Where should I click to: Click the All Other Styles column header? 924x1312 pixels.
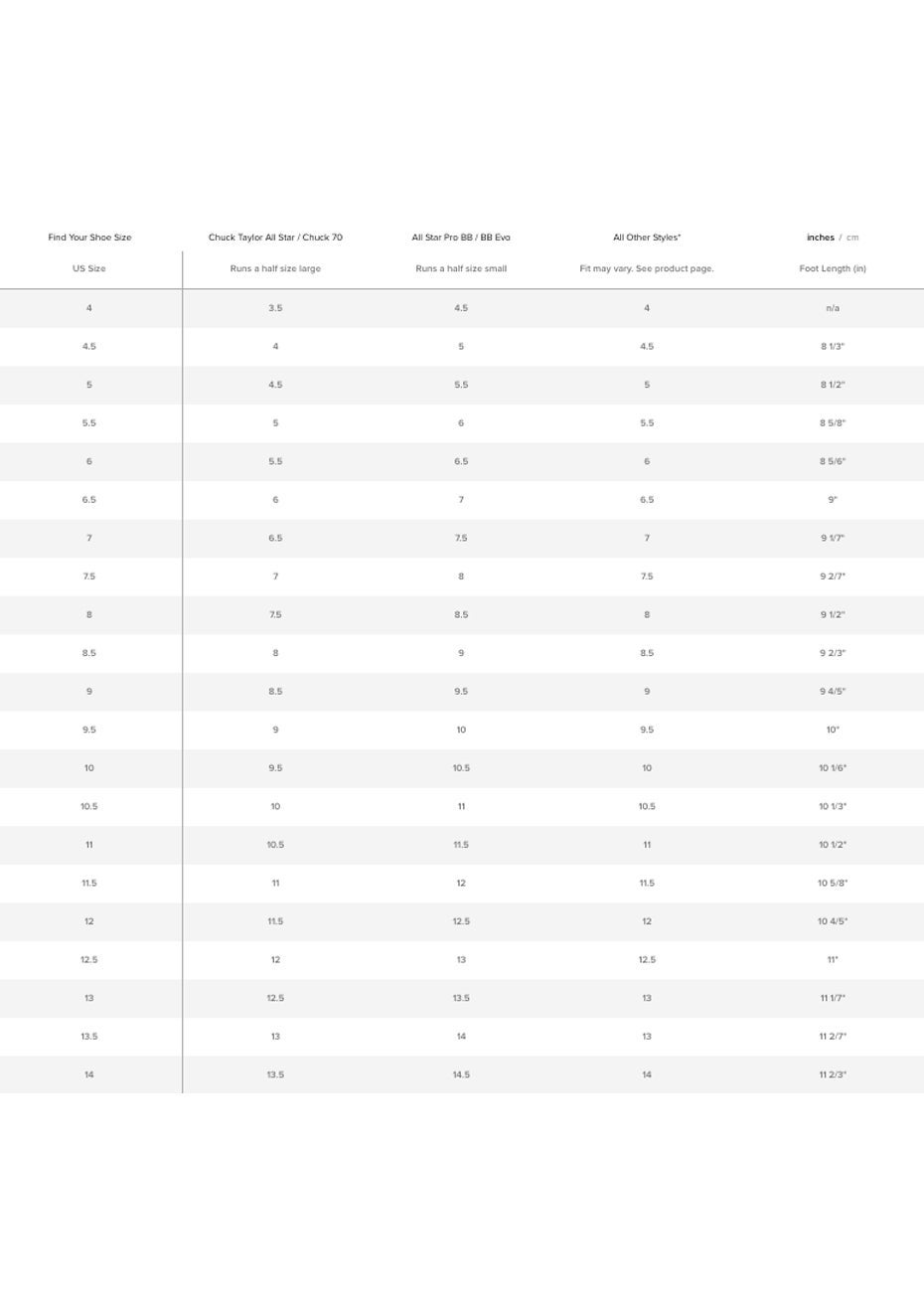[x=647, y=238]
